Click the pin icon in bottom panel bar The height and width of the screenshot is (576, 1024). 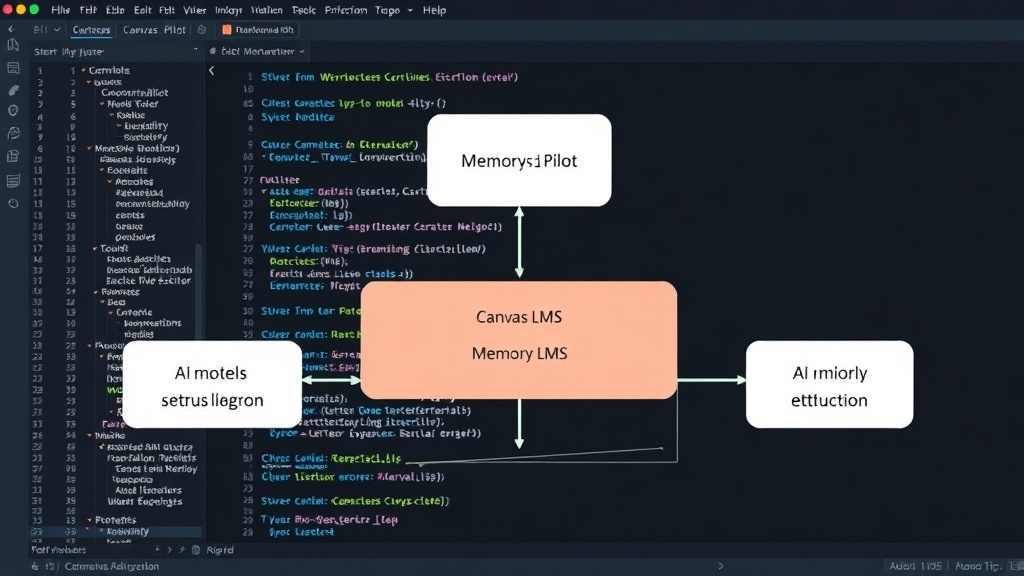(x=182, y=550)
